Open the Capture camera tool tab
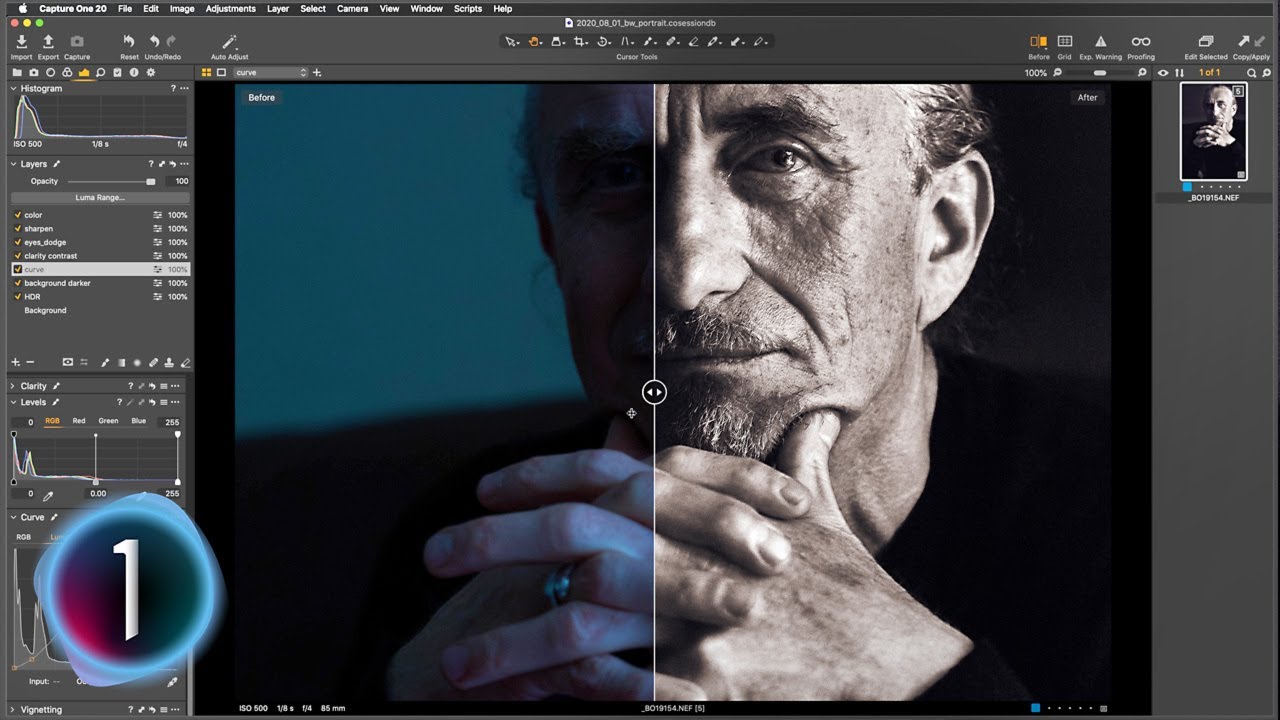Screen dimensions: 1280x720 coord(34,72)
